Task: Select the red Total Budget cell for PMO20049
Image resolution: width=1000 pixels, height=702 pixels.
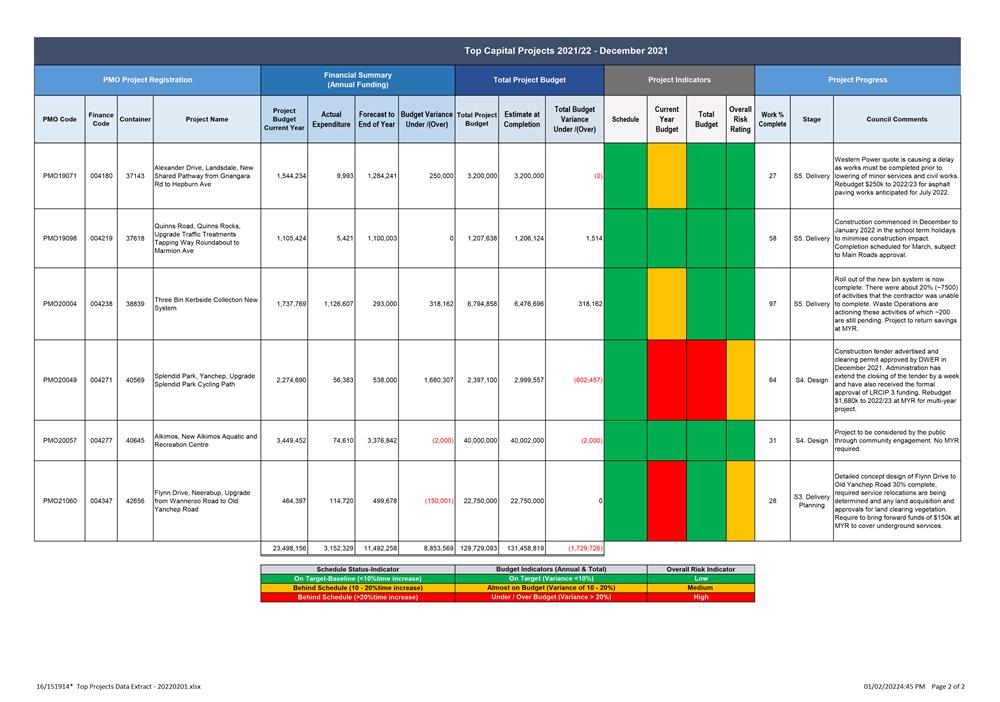Action: 706,380
